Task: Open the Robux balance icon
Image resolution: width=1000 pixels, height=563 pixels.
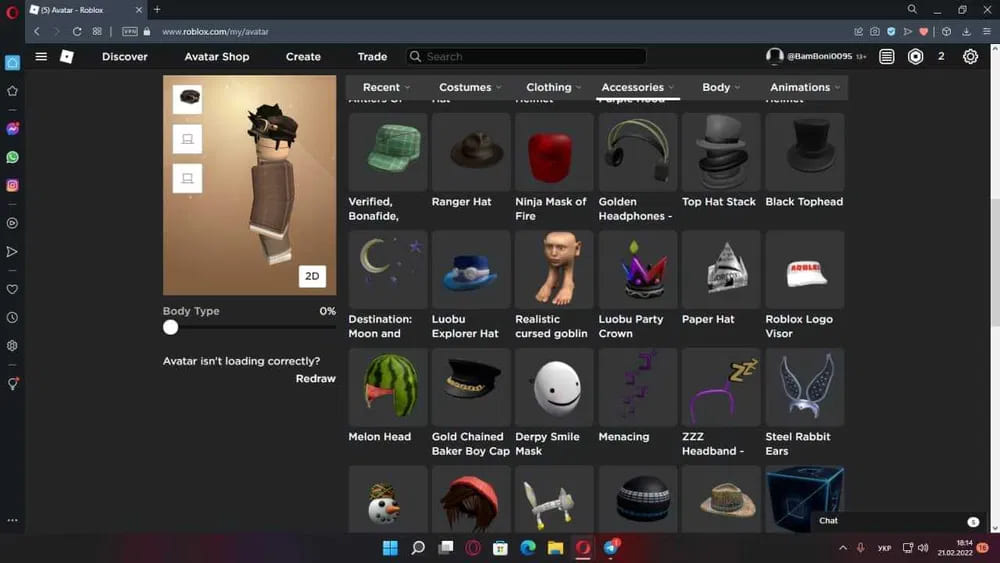Action: 915,57
